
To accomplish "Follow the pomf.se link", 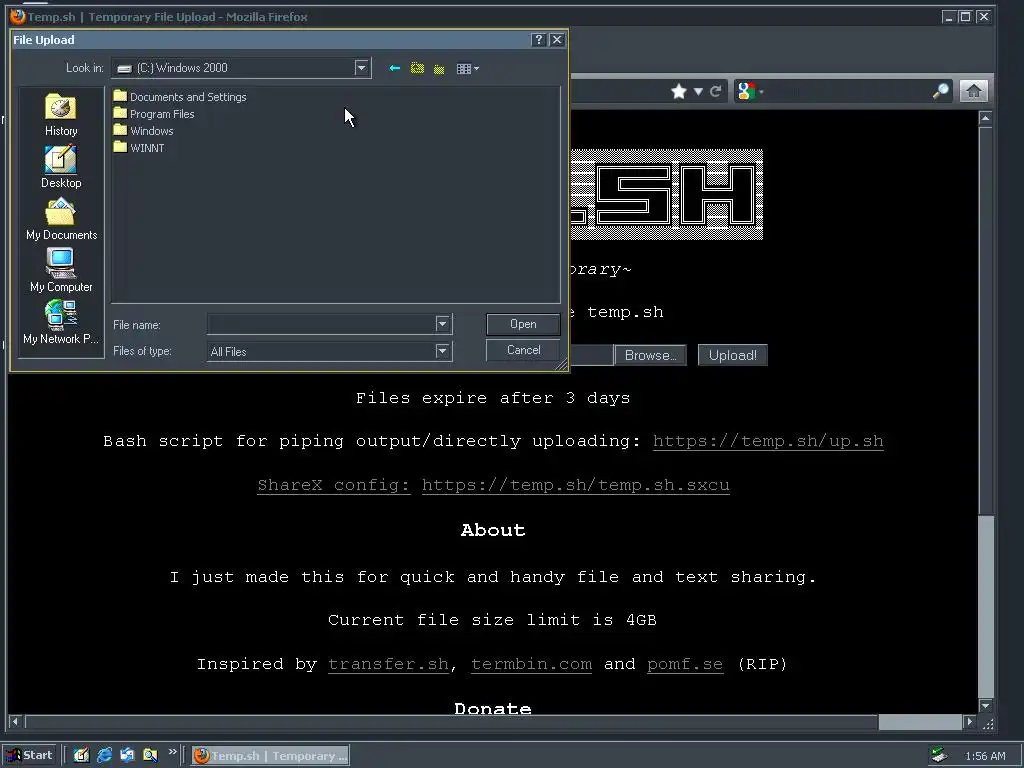I will coord(685,664).
